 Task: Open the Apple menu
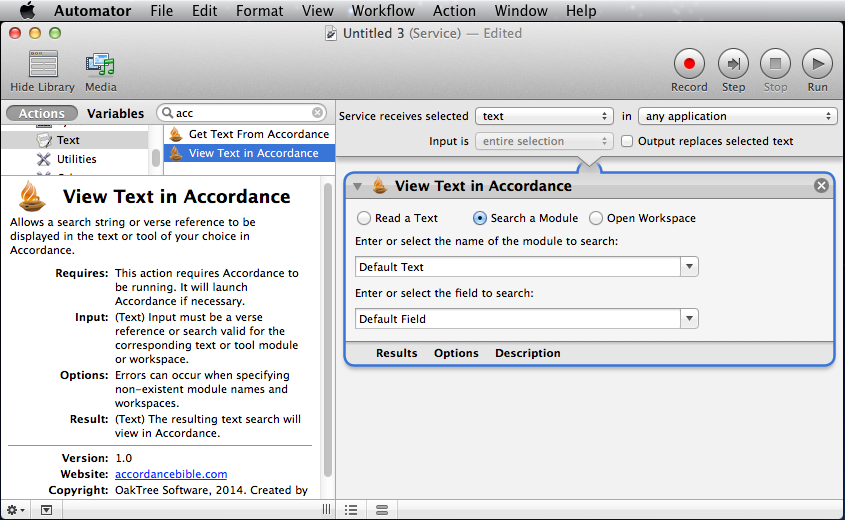27,10
